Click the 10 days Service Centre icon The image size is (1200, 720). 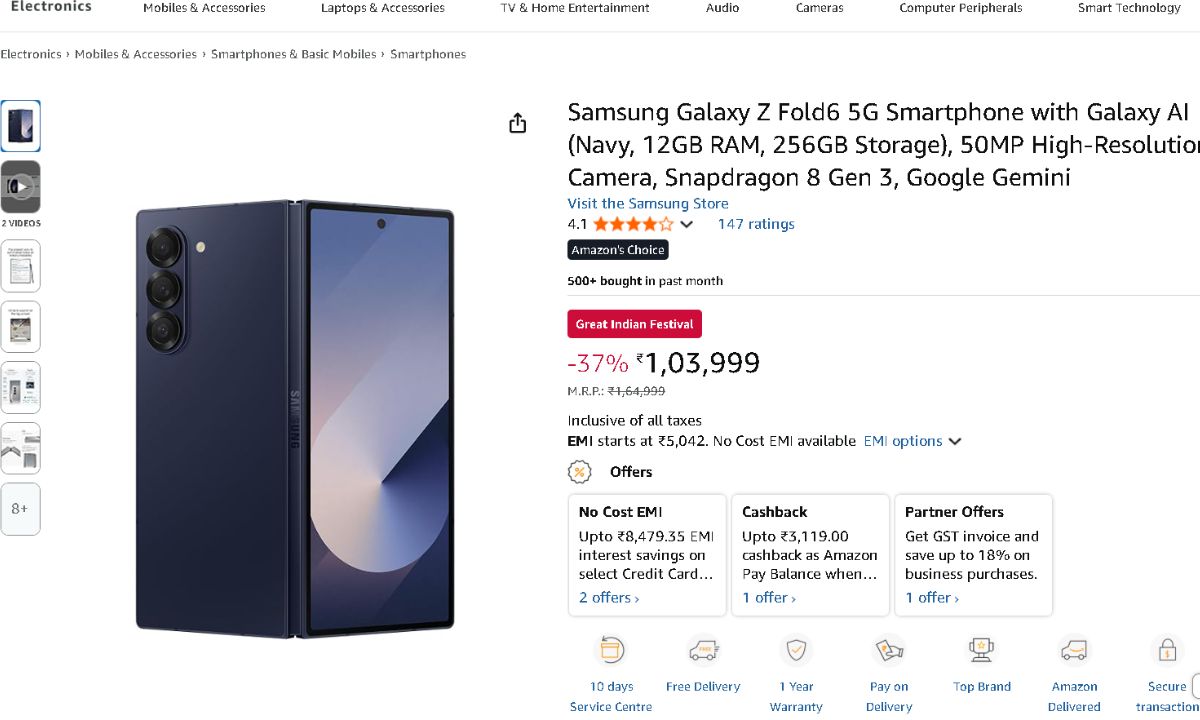click(x=611, y=651)
